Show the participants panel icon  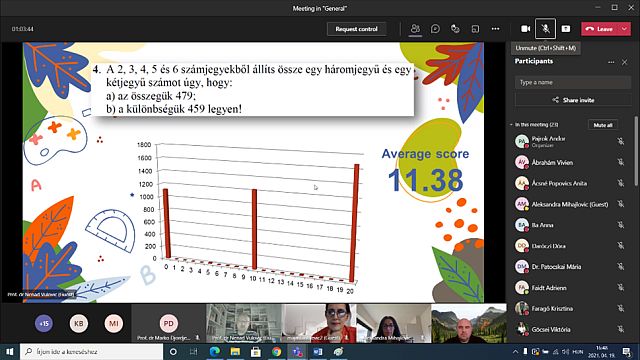tap(415, 29)
